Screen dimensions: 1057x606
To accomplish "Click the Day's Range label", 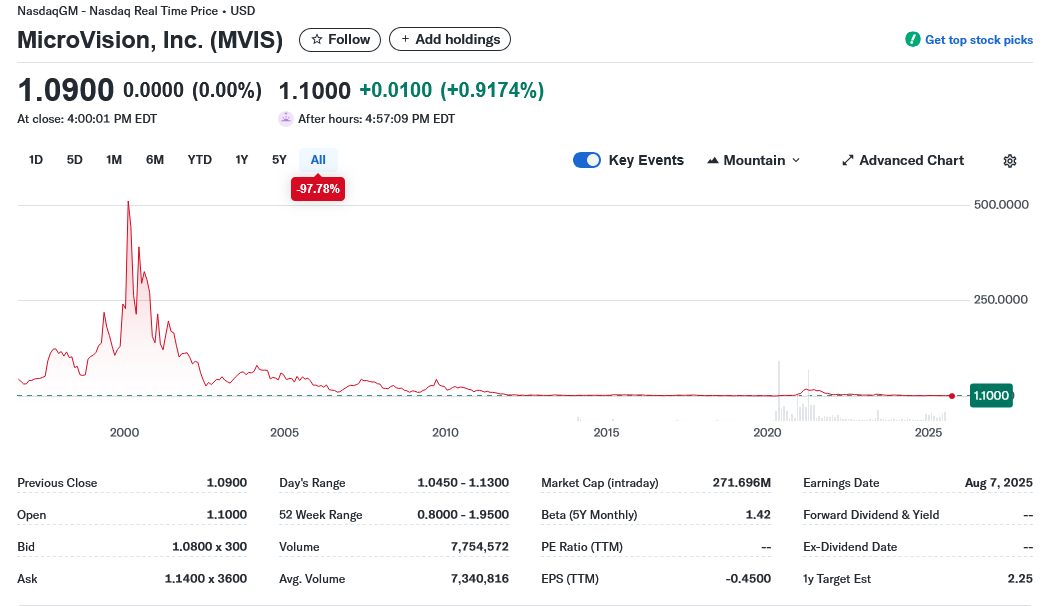I will click(x=312, y=483).
